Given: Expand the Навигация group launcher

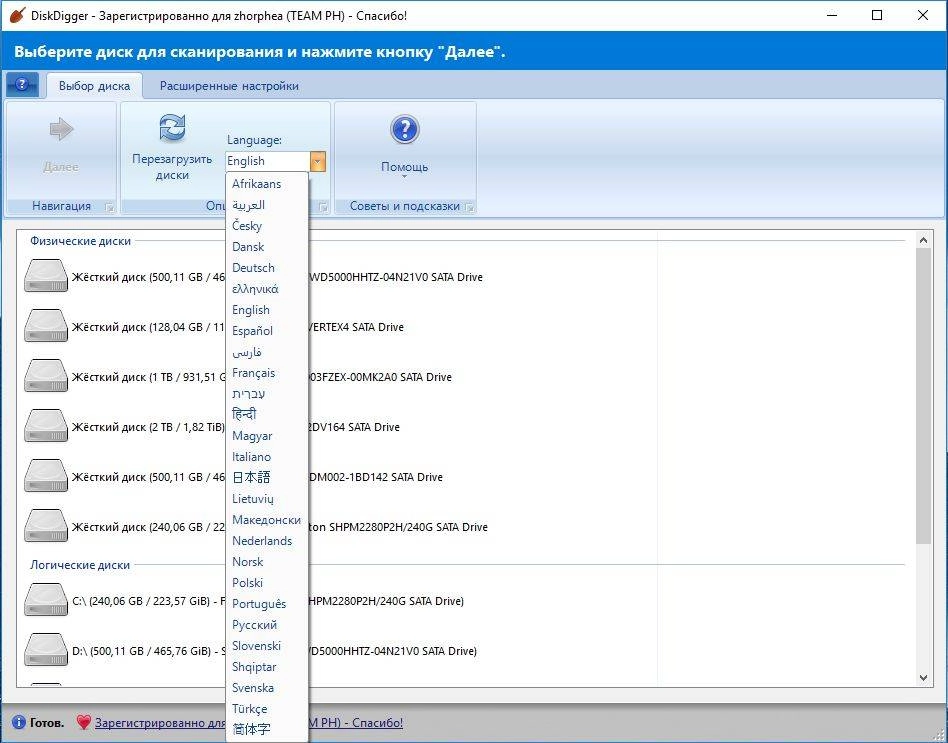Looking at the screenshot, I should [109, 207].
